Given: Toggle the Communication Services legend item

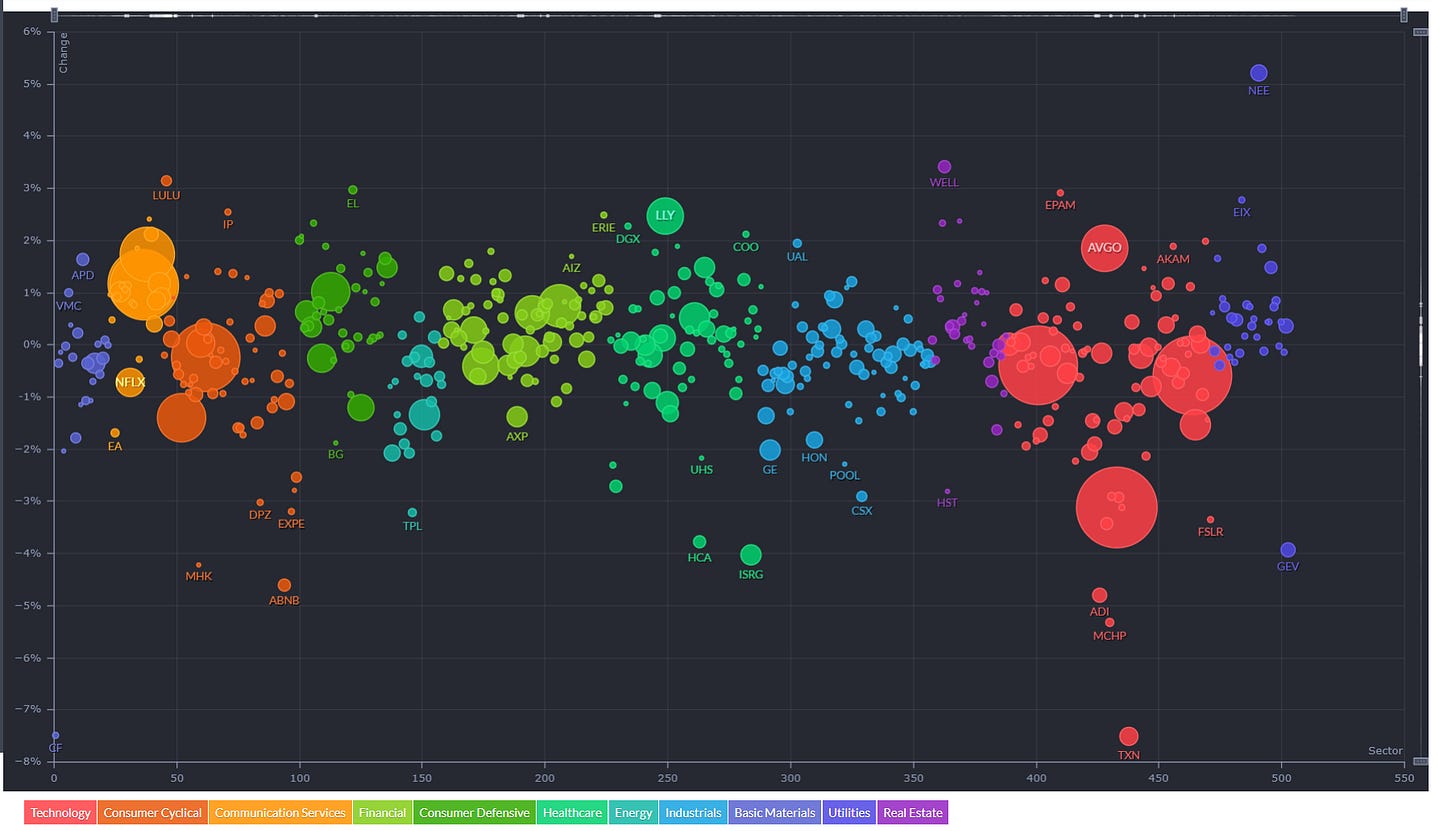Looking at the screenshot, I should click(x=280, y=813).
